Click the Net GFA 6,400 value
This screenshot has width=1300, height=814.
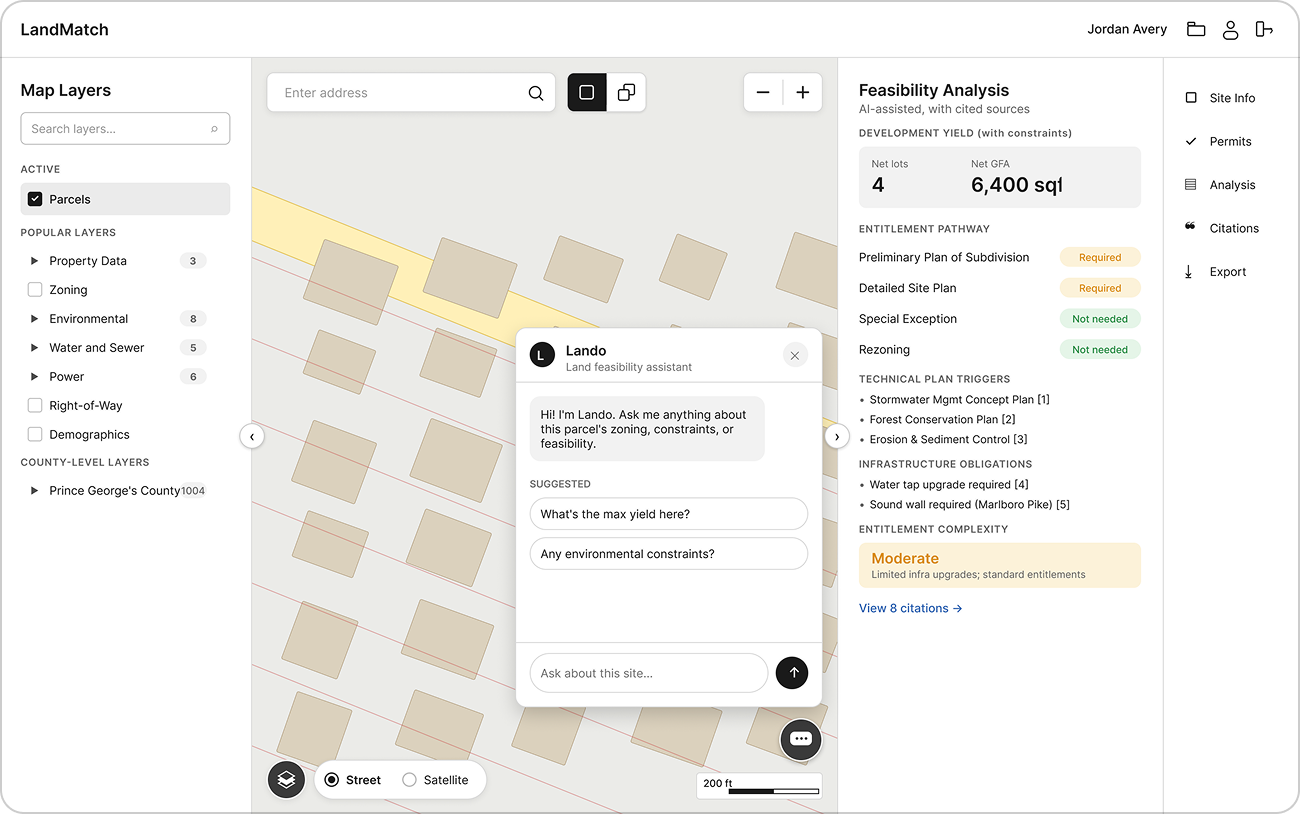click(1016, 185)
